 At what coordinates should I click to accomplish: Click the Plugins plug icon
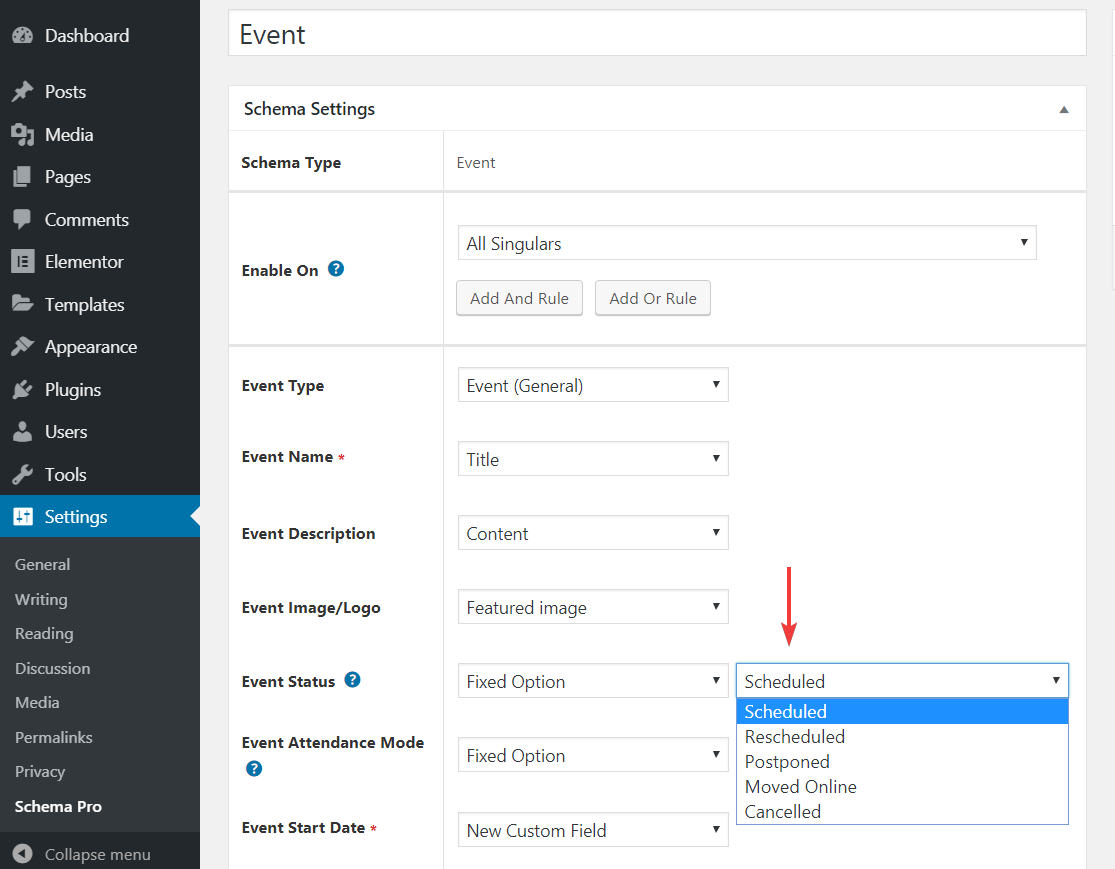coord(22,390)
